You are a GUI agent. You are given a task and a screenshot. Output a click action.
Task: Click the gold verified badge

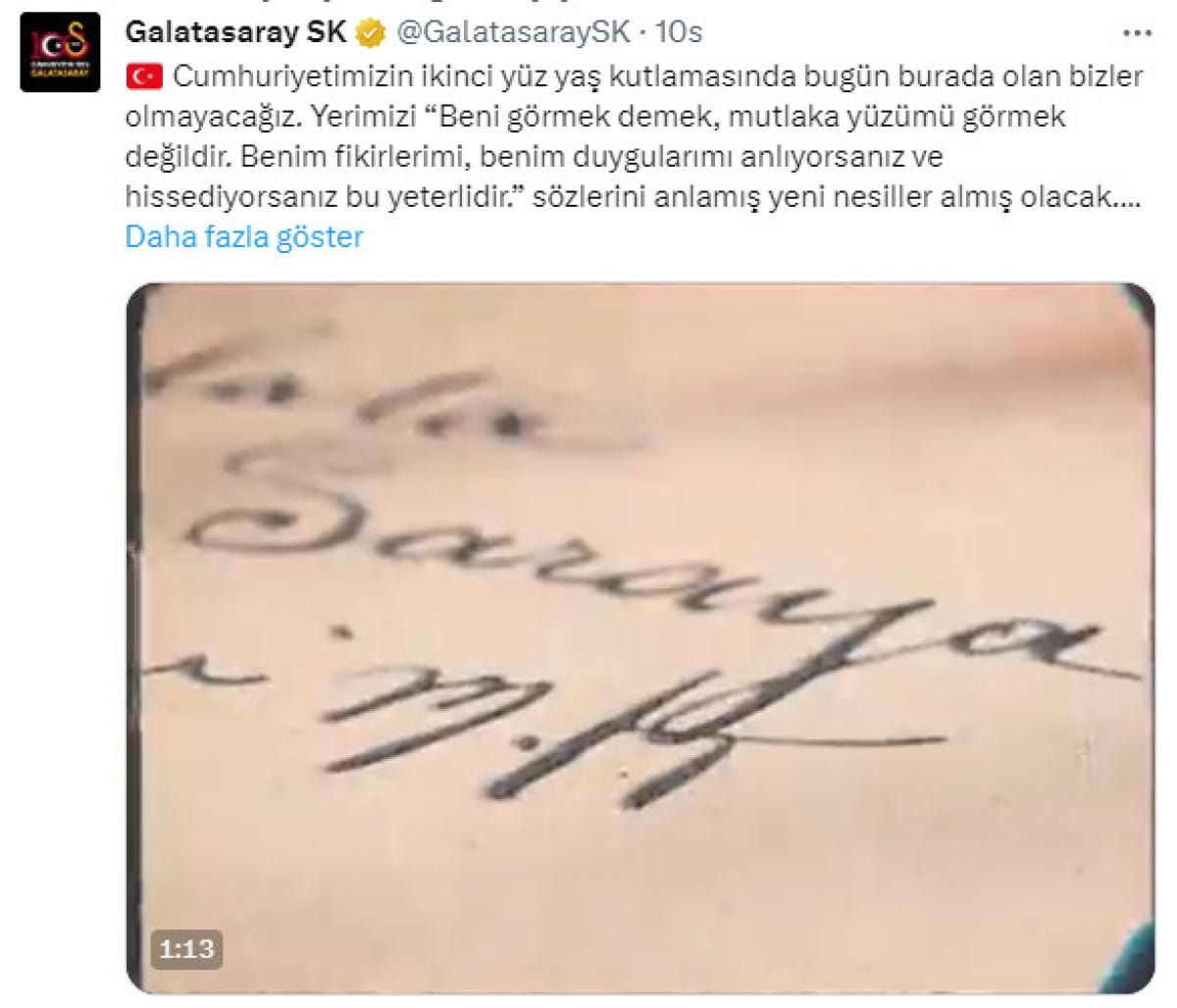click(x=370, y=34)
